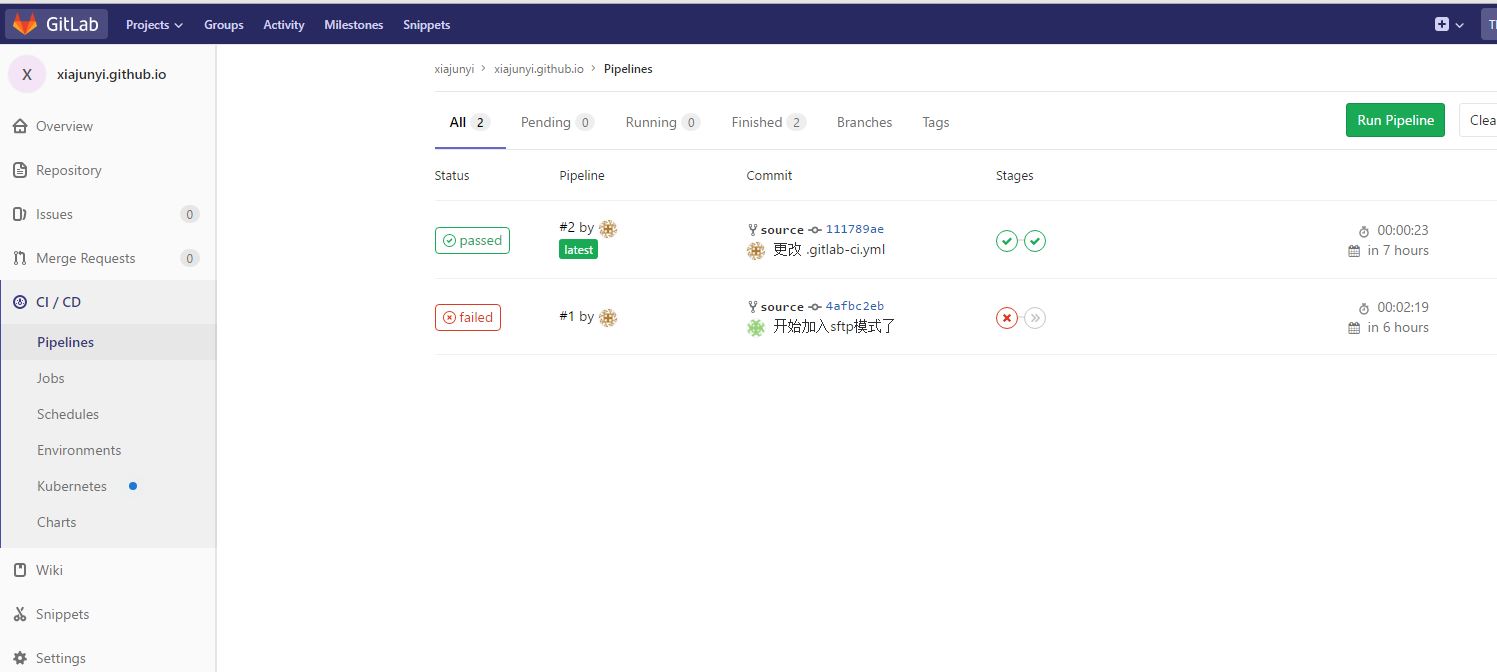
Task: Open the failed status badge of pipeline #1
Action: (468, 317)
